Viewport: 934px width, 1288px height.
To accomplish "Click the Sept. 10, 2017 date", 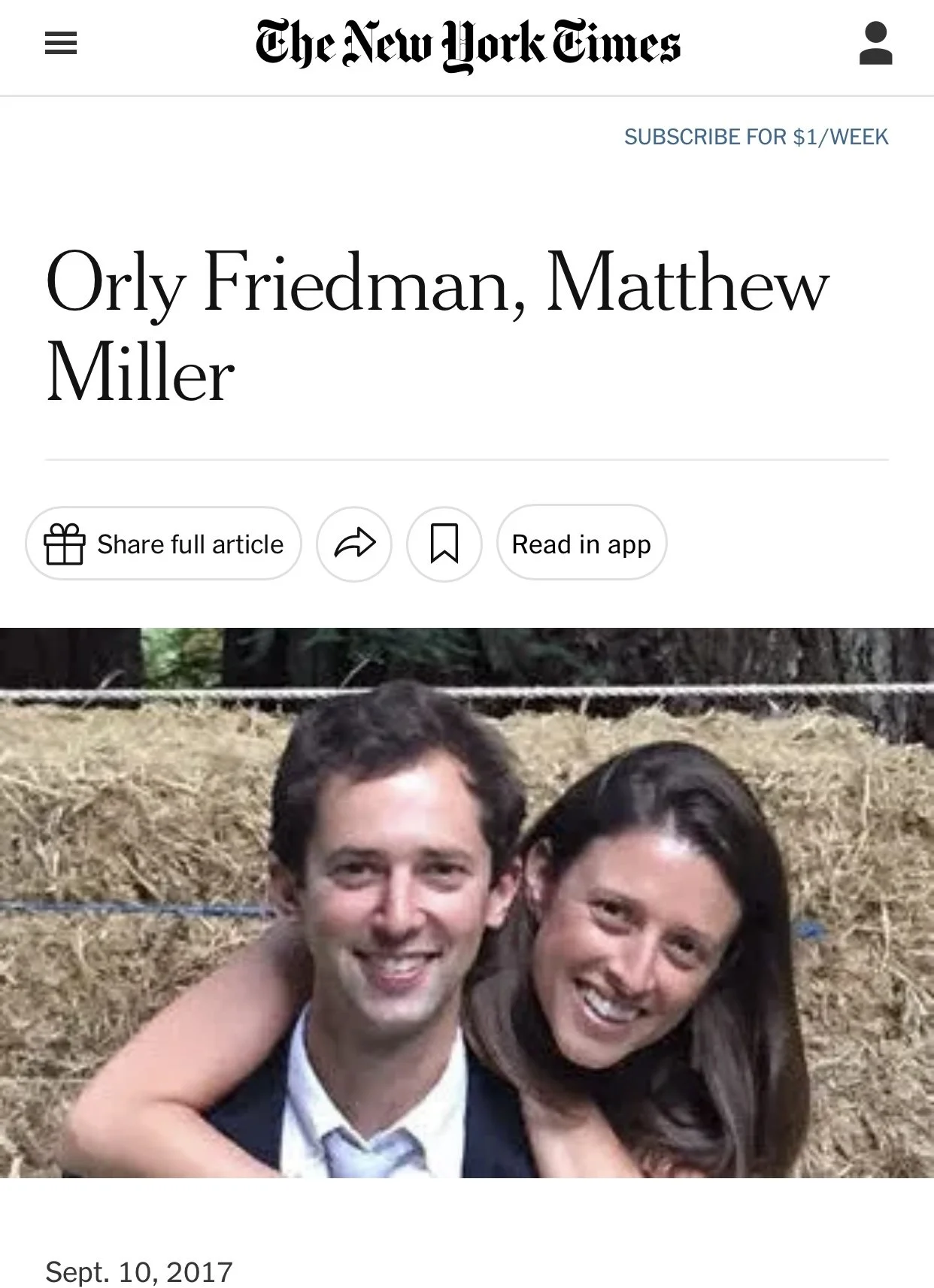I will (x=139, y=1272).
